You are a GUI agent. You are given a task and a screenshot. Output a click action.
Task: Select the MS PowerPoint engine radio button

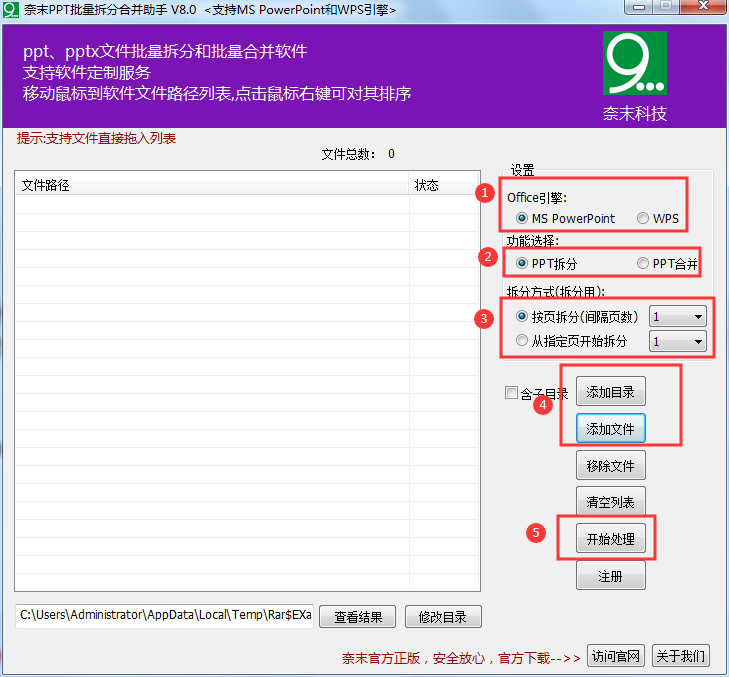click(521, 218)
